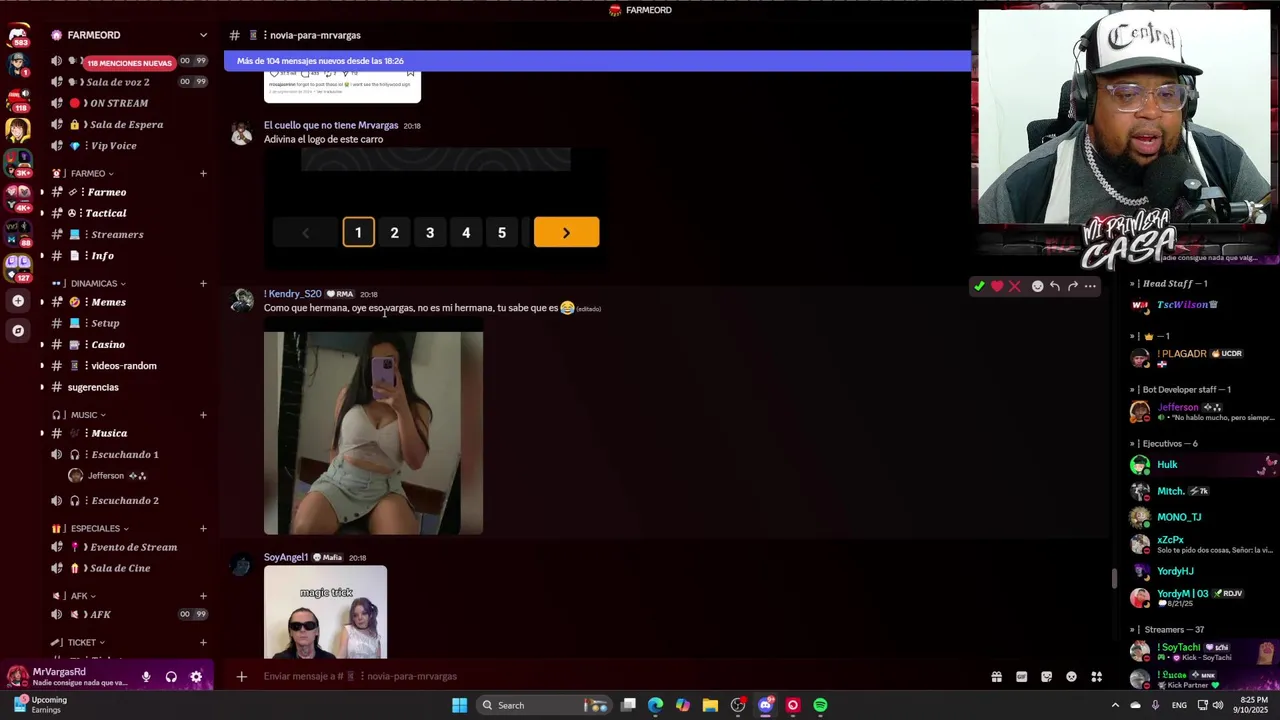Open the add reaction emoji picker on the message

(1037, 286)
